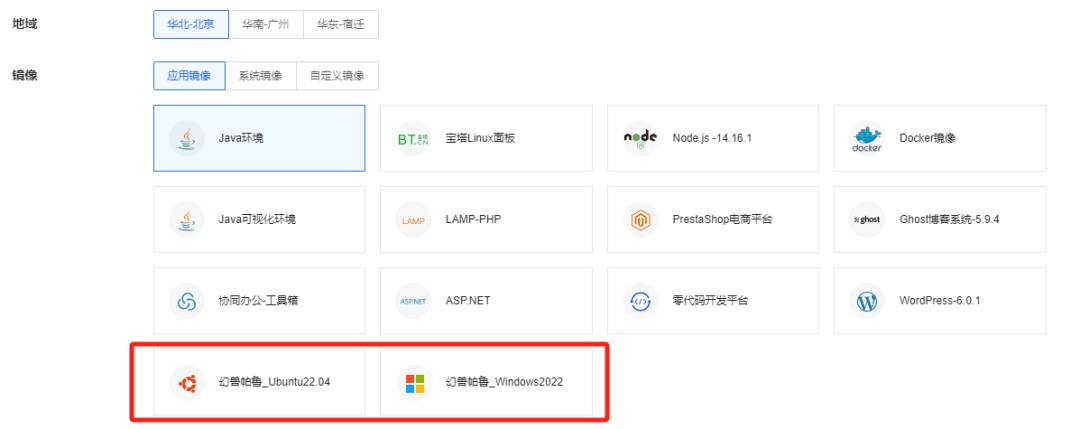Viewport: 1080px width, 429px height.
Task: Choose the Java环境 image label
Action: 240,138
